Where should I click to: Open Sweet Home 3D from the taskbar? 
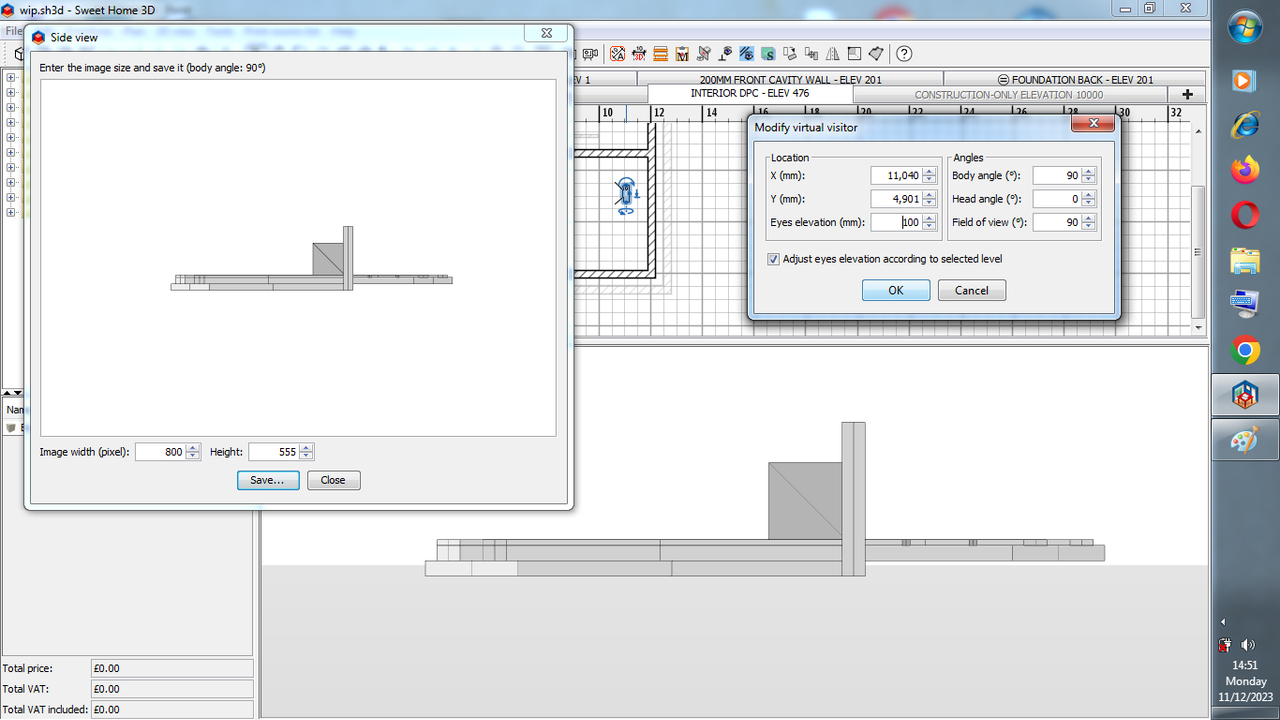(x=1243, y=394)
